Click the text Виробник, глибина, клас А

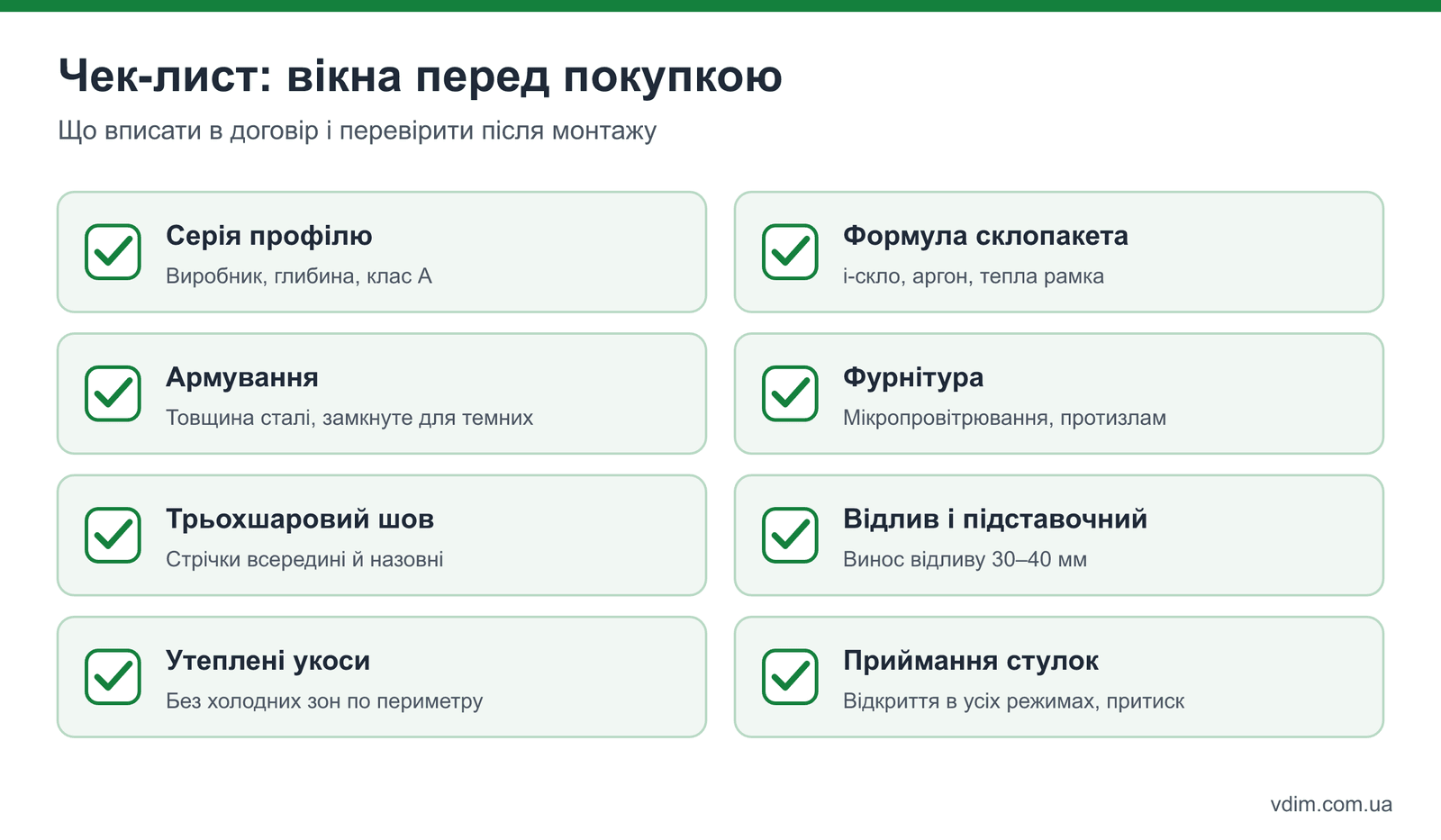pos(299,276)
